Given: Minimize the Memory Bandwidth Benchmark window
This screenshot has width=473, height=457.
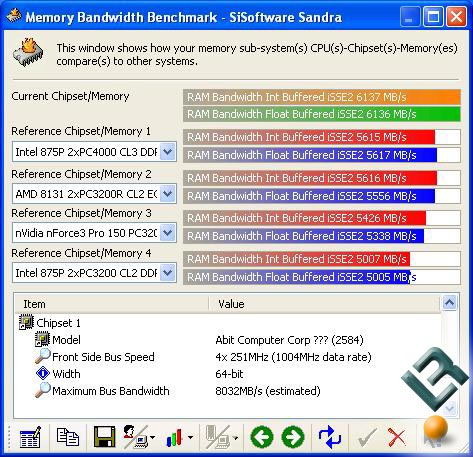Looking at the screenshot, I should 409,17.
